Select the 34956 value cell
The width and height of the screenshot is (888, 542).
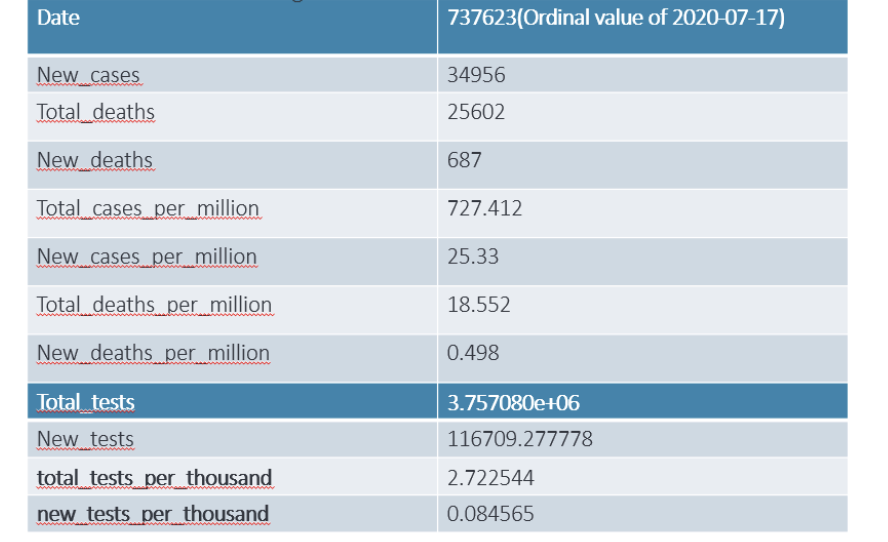(476, 75)
